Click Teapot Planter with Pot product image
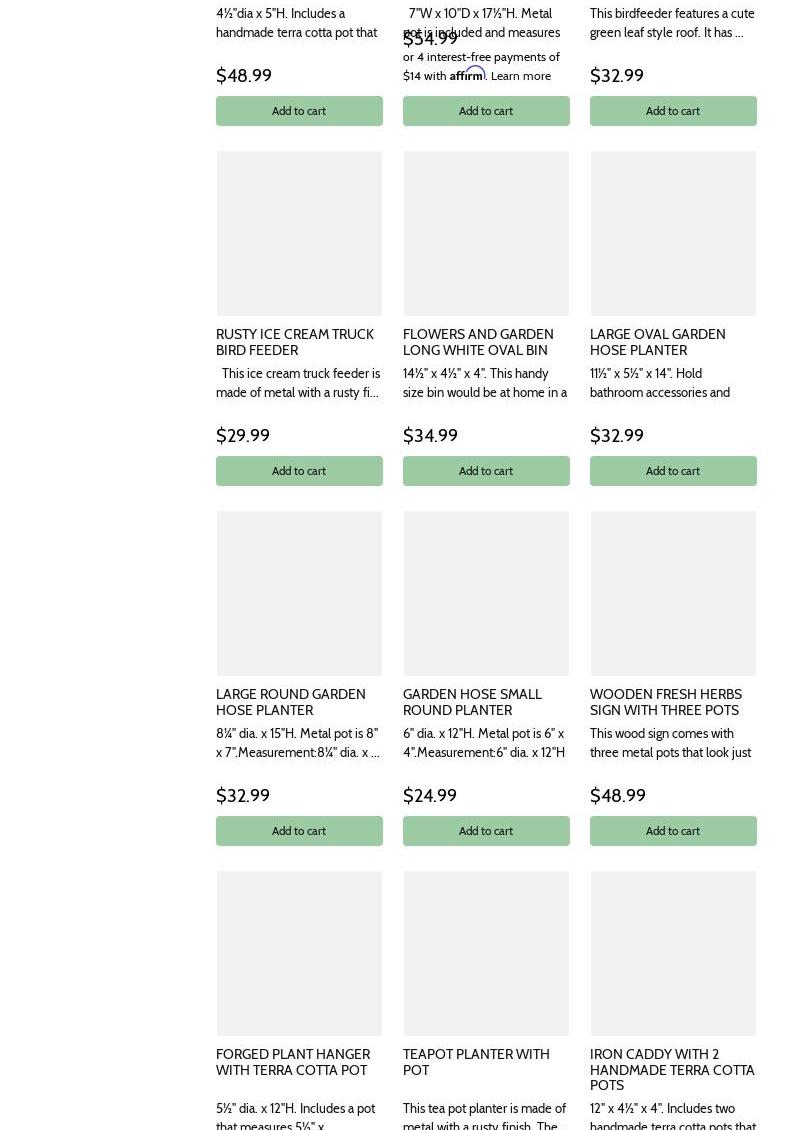The image size is (785, 1130). 486,953
